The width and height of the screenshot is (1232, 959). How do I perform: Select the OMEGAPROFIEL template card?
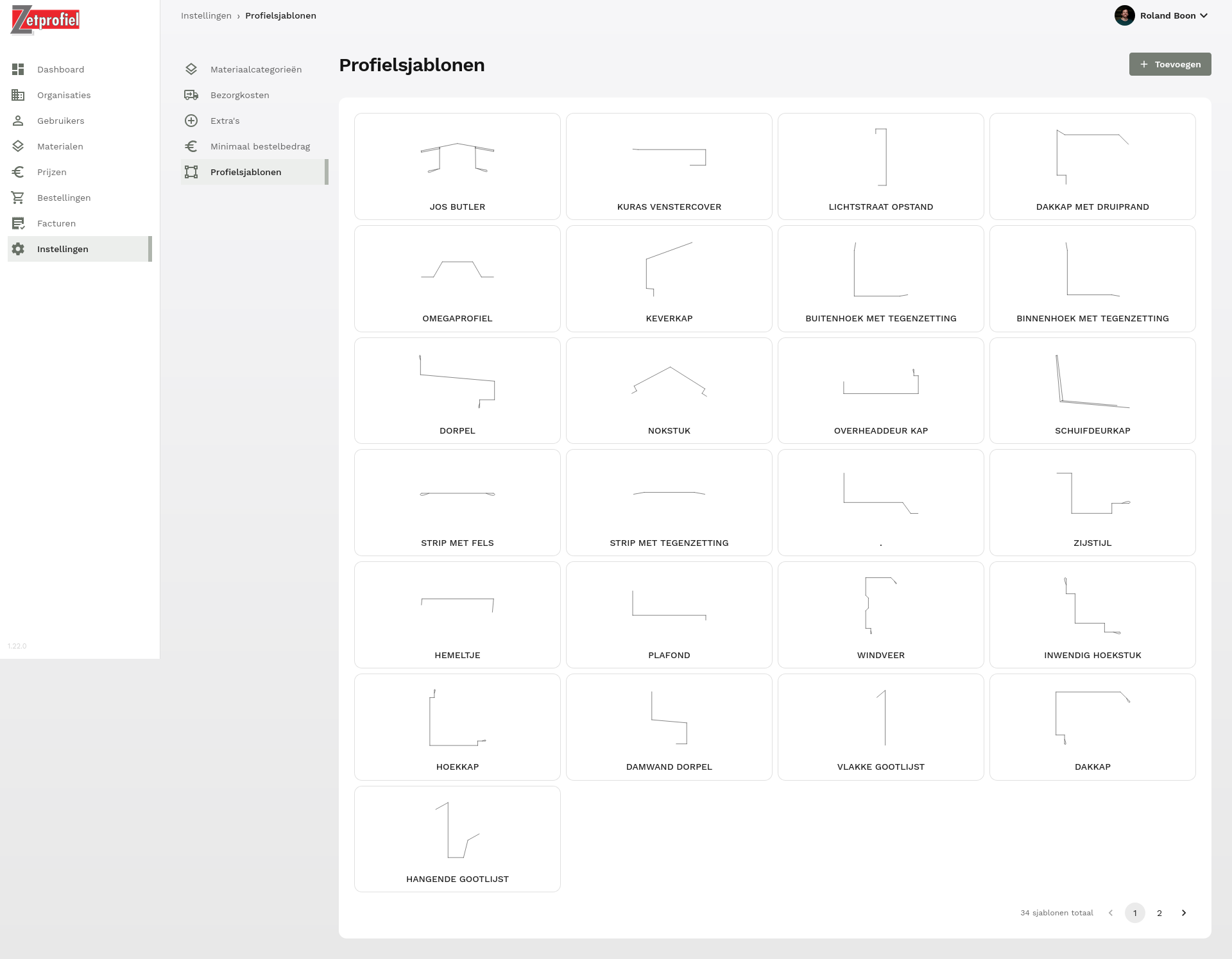coord(458,278)
